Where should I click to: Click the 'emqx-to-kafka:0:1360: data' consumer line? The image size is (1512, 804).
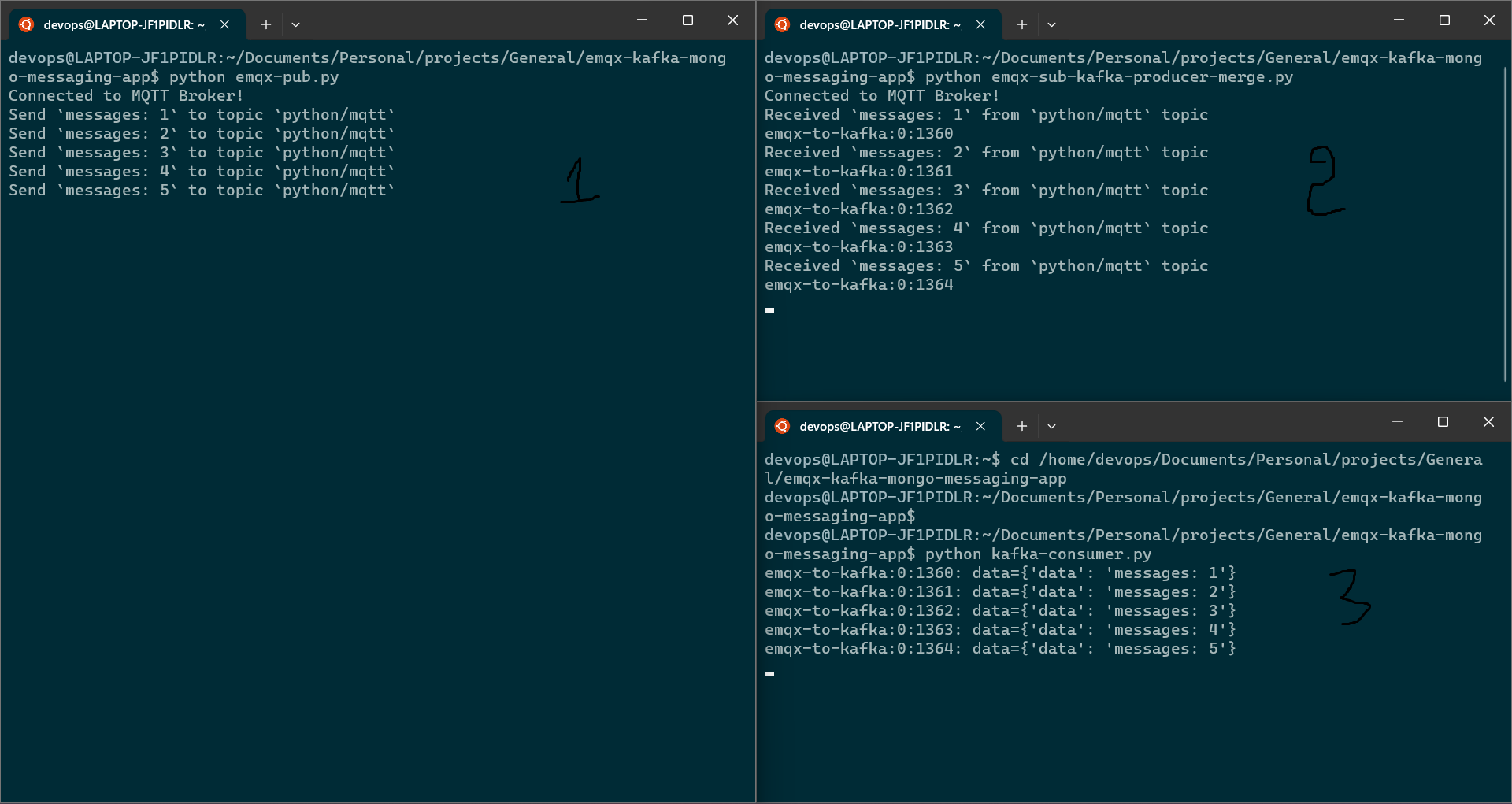coord(1000,573)
